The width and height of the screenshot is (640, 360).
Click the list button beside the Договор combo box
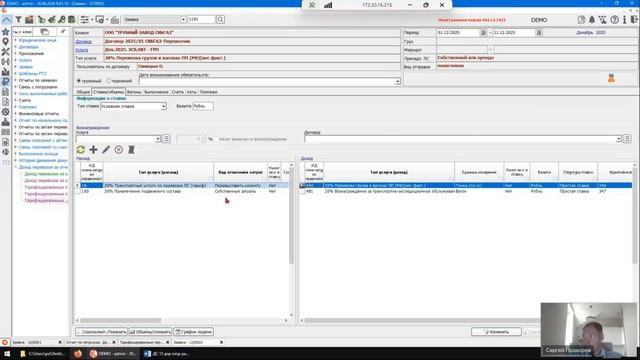(x=627, y=139)
